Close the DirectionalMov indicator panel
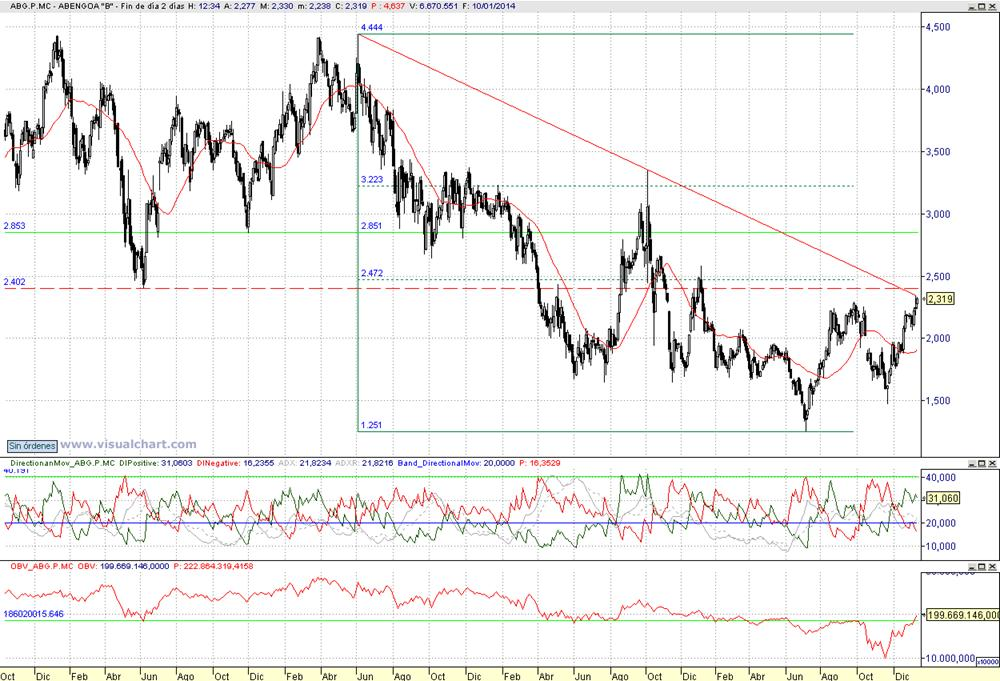Viewport: 1000px width, 681px height. [x=992, y=464]
